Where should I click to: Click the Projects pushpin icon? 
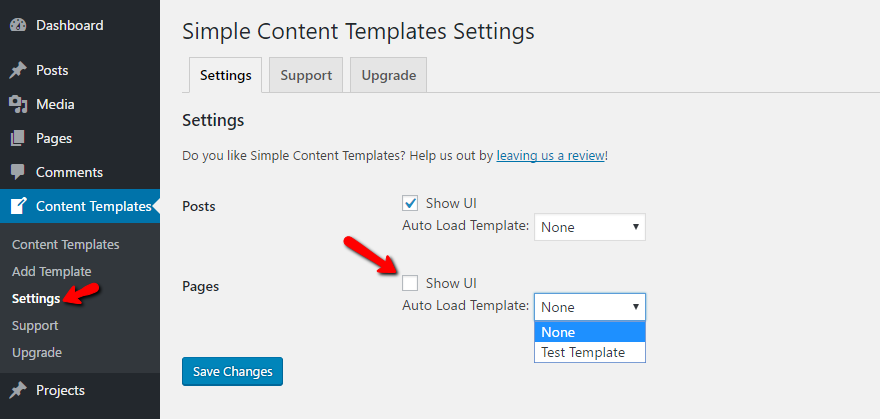click(18, 390)
